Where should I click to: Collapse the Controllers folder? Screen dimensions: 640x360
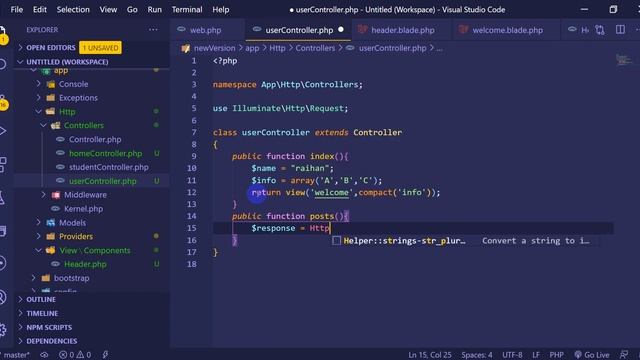point(84,125)
